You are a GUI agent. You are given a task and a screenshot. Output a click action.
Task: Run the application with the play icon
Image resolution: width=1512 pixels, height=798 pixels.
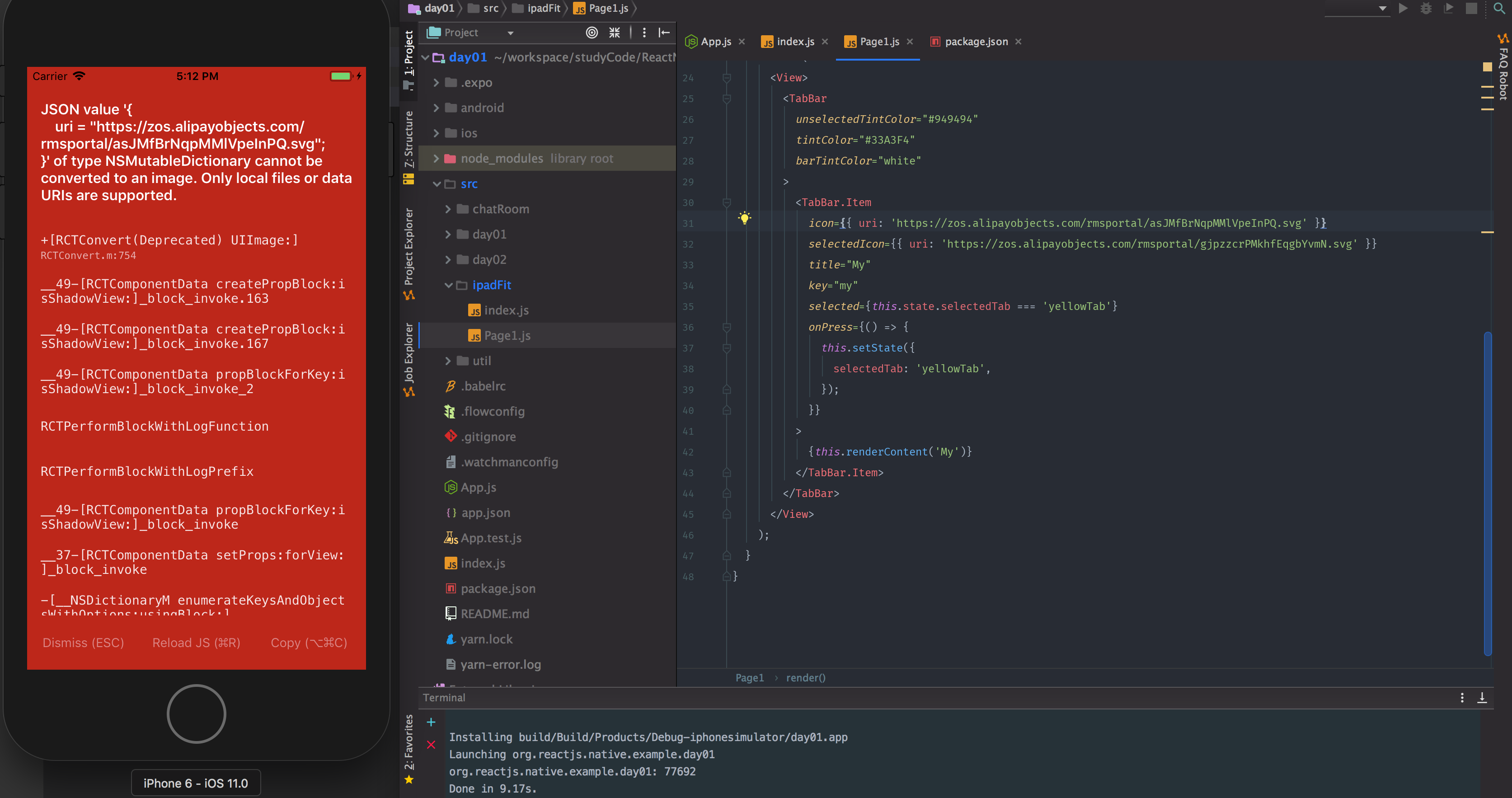point(1403,9)
